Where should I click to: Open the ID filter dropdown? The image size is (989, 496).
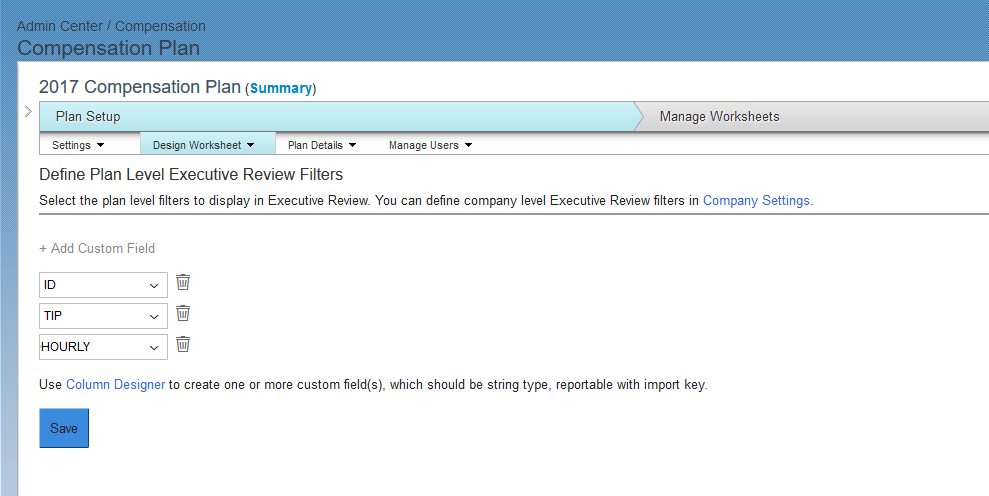coord(103,285)
